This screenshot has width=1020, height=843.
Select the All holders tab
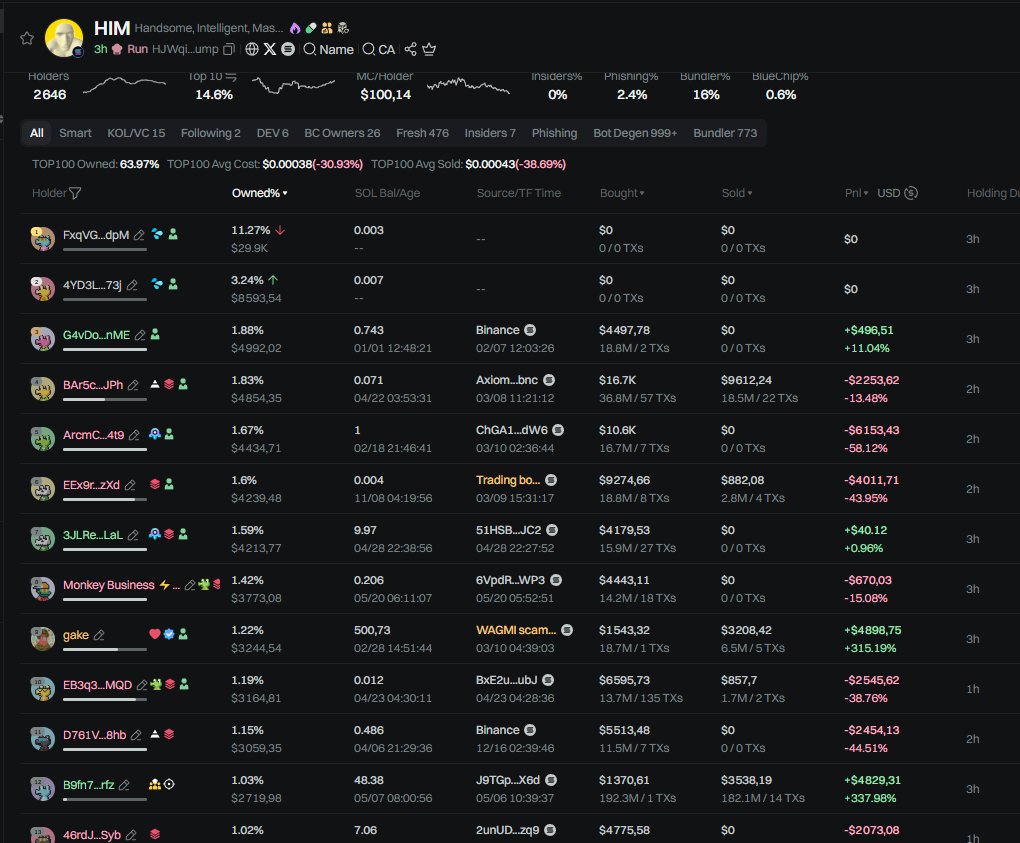[36, 133]
